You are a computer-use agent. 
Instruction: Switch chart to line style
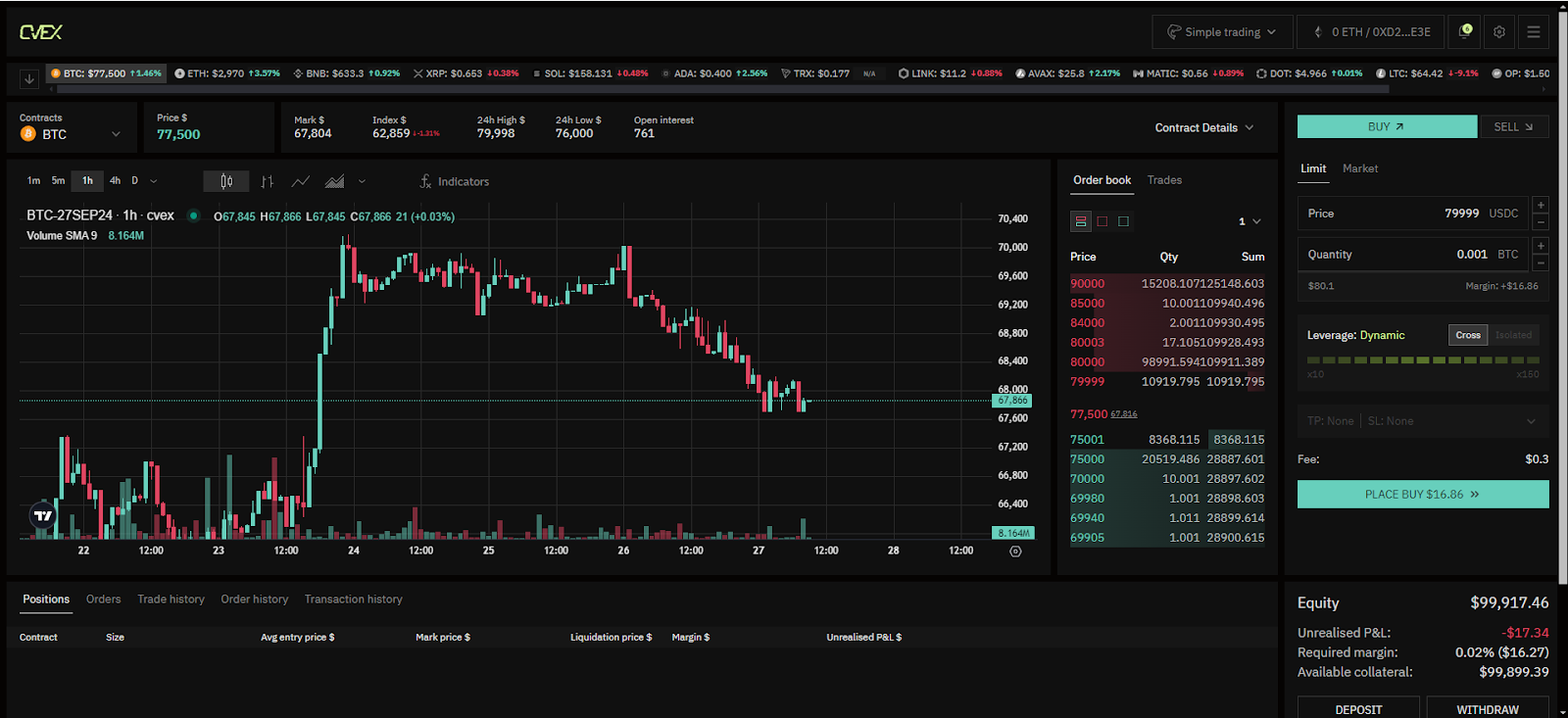[301, 181]
